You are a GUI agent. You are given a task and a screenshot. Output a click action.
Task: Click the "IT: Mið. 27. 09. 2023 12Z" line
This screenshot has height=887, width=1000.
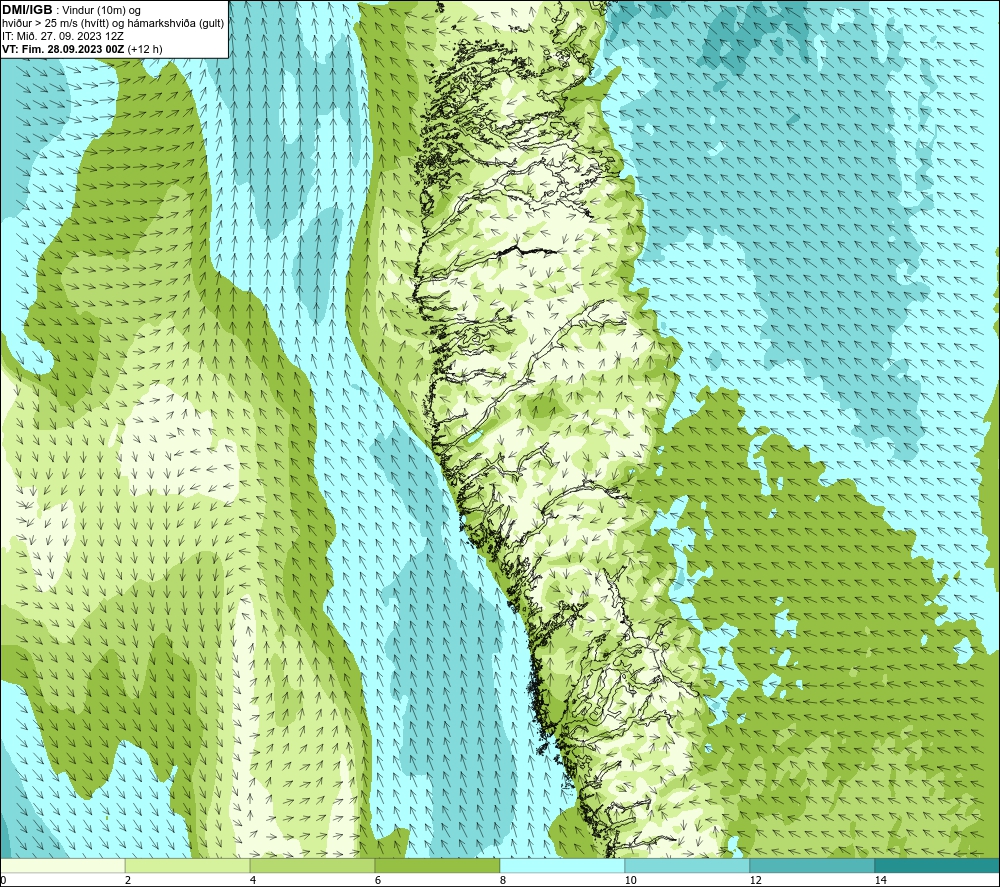point(62,36)
